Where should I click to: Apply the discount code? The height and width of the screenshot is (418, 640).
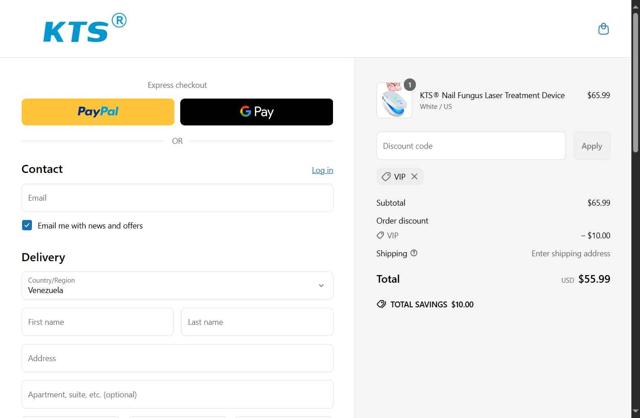pos(591,146)
